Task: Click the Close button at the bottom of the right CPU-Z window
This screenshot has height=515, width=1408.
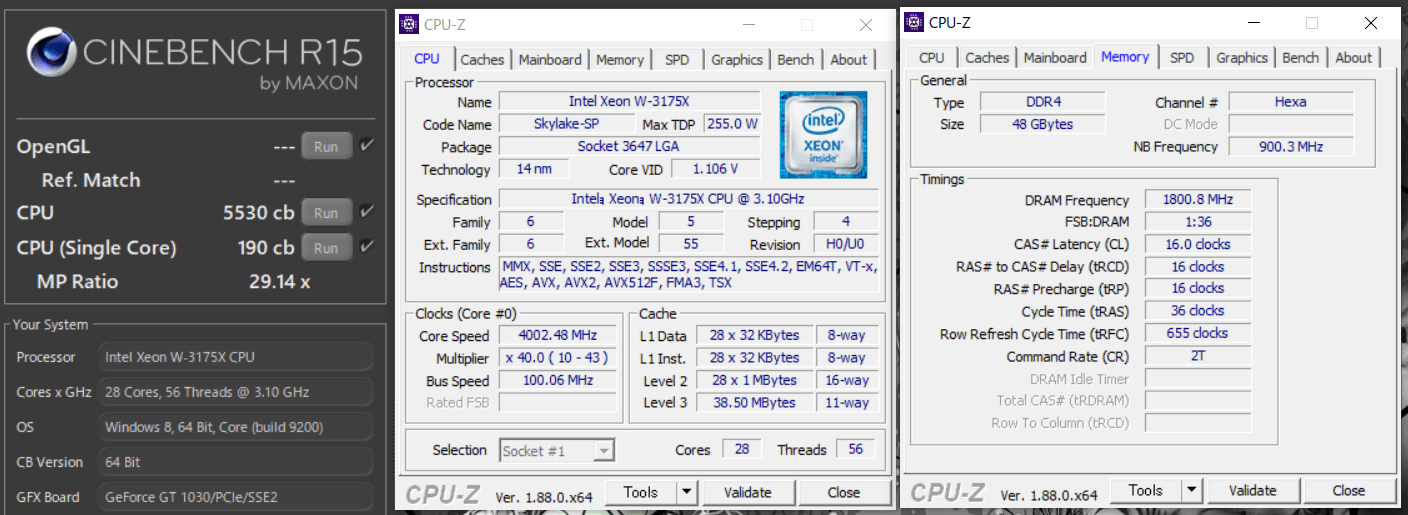Action: (x=1349, y=490)
